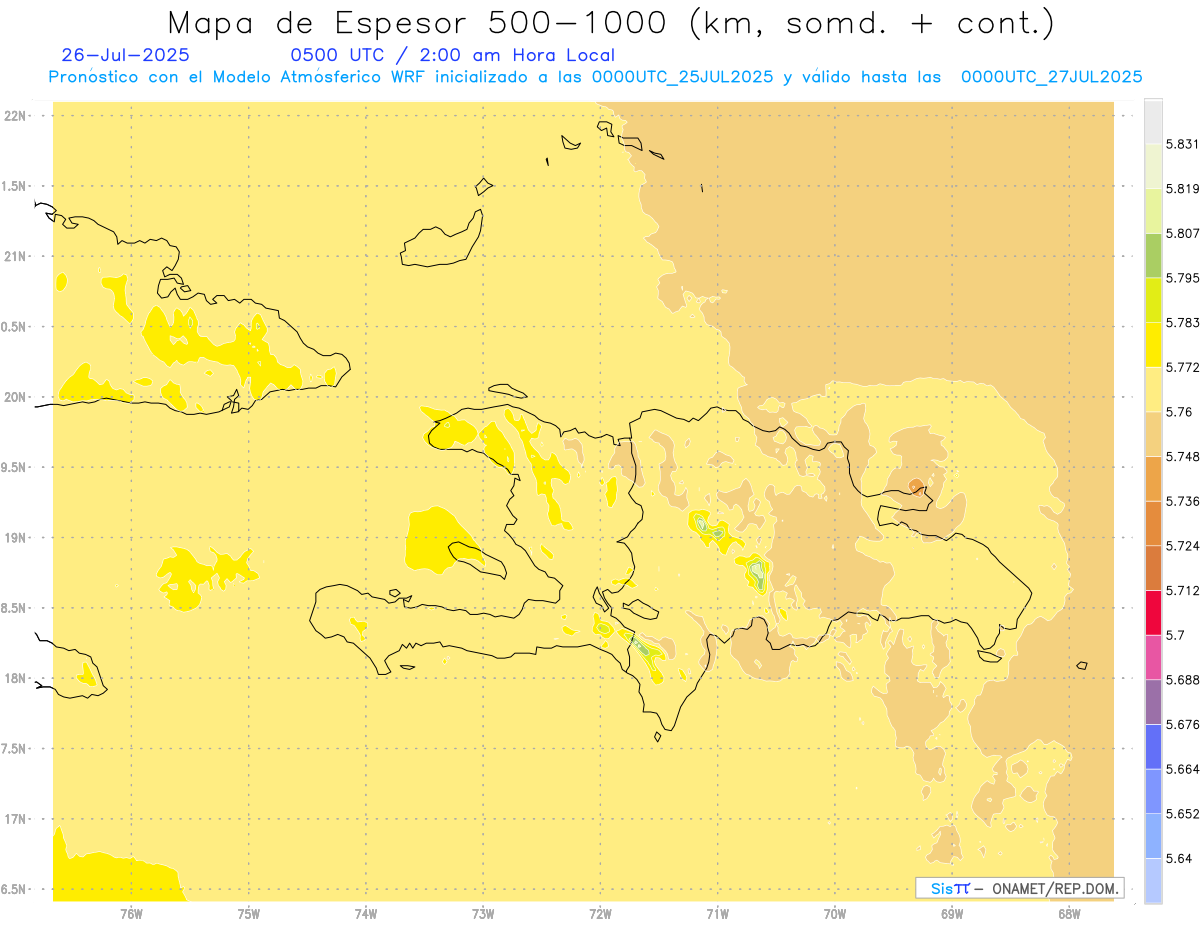This screenshot has width=1200, height=927.
Task: Pick the grey legend swatch above 5.831
Action: pyautogui.click(x=1153, y=121)
